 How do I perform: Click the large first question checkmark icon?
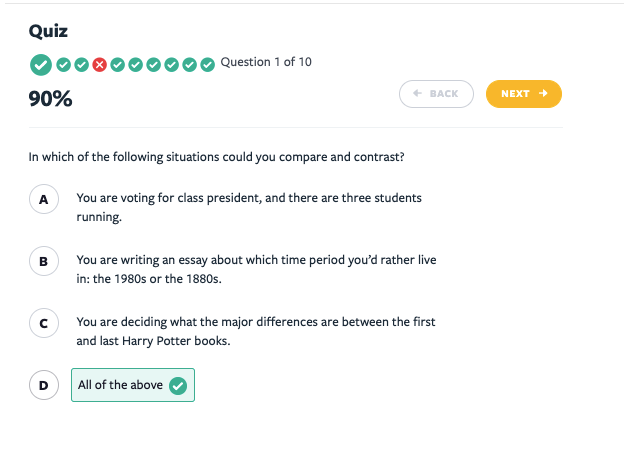pyautogui.click(x=41, y=64)
